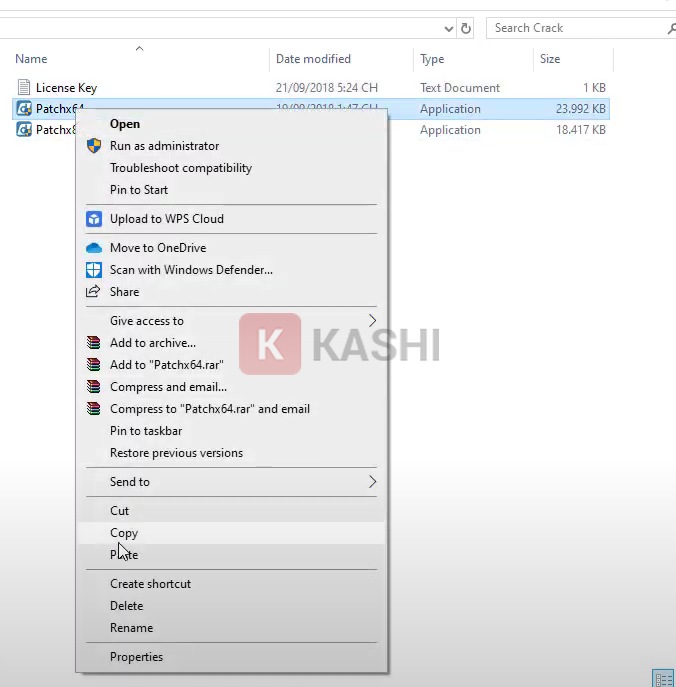Select Compress and email...

168,387
